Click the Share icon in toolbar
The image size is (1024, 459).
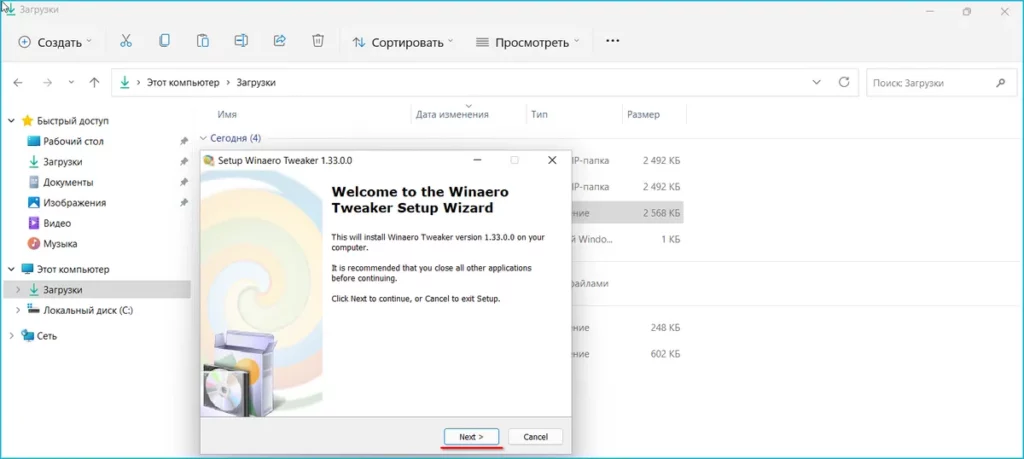(280, 41)
